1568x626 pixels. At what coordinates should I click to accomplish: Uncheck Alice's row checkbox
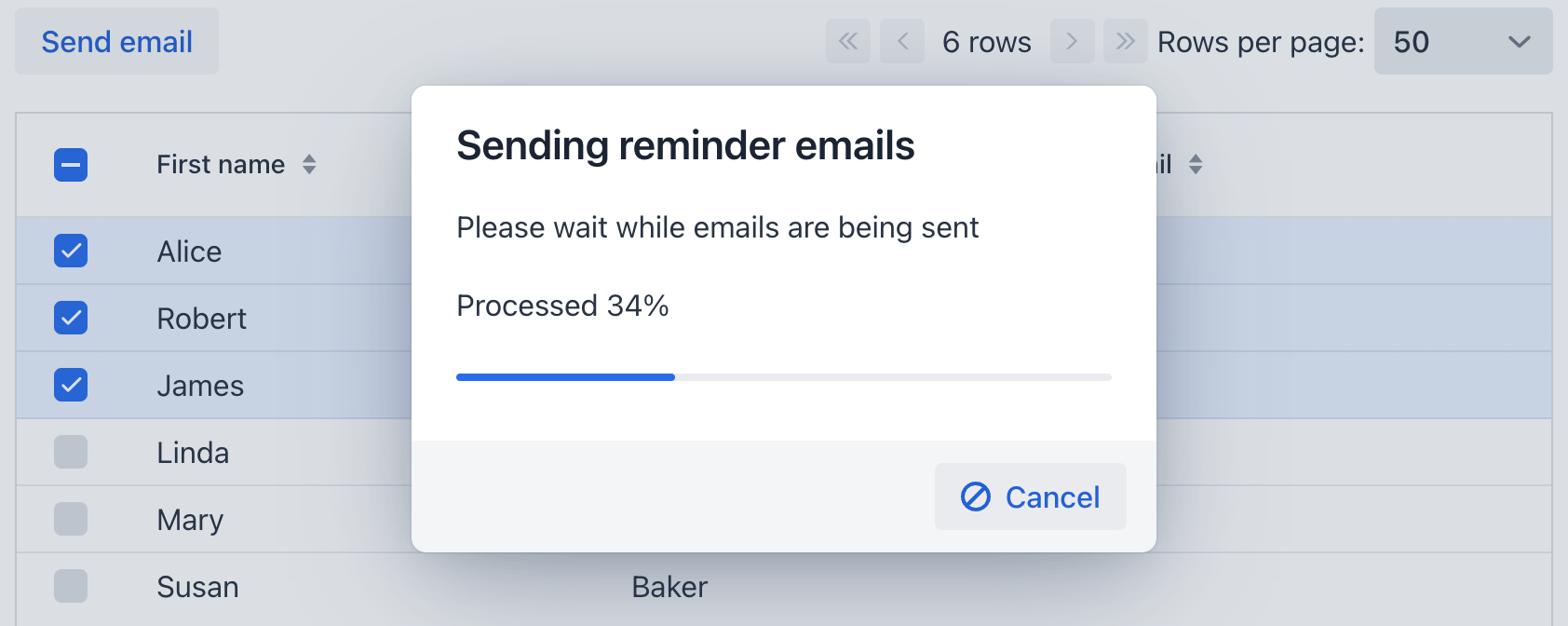tap(71, 251)
